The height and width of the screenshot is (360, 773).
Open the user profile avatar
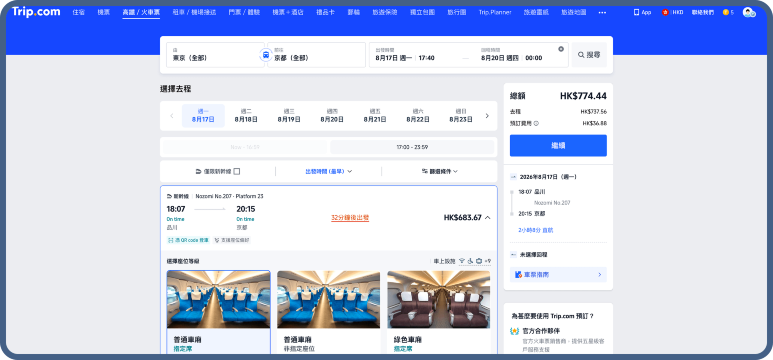click(x=749, y=12)
